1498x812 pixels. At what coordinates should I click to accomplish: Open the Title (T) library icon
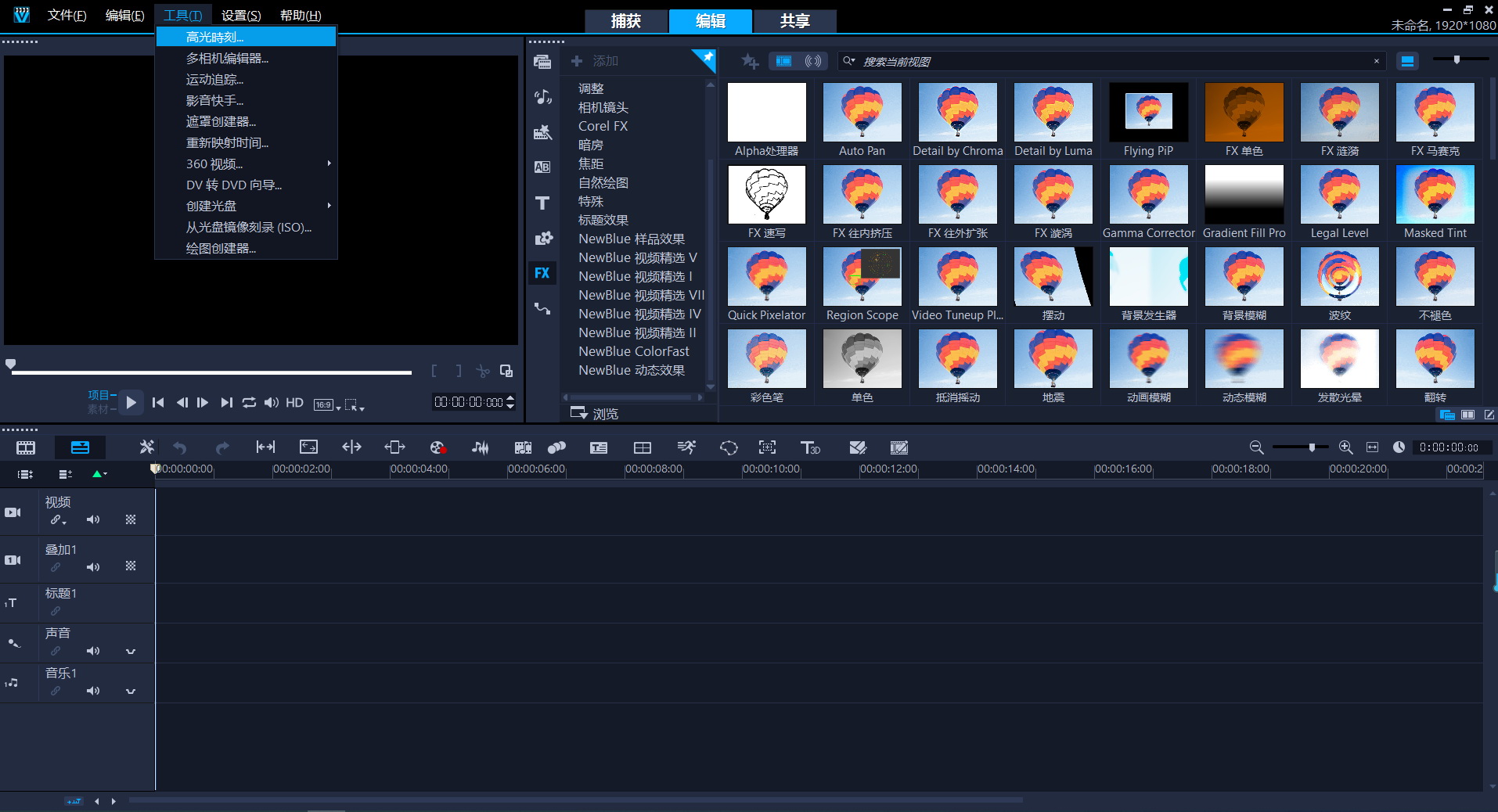click(542, 203)
